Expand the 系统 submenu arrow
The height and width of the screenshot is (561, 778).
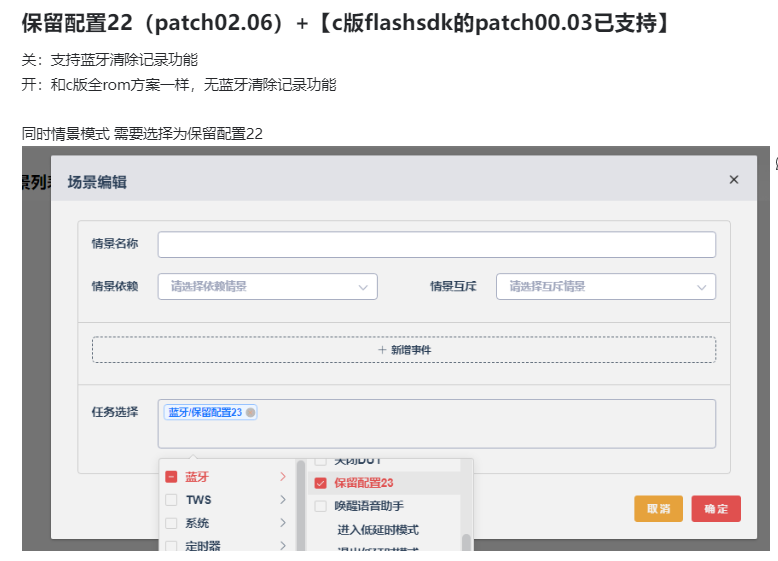(x=283, y=523)
